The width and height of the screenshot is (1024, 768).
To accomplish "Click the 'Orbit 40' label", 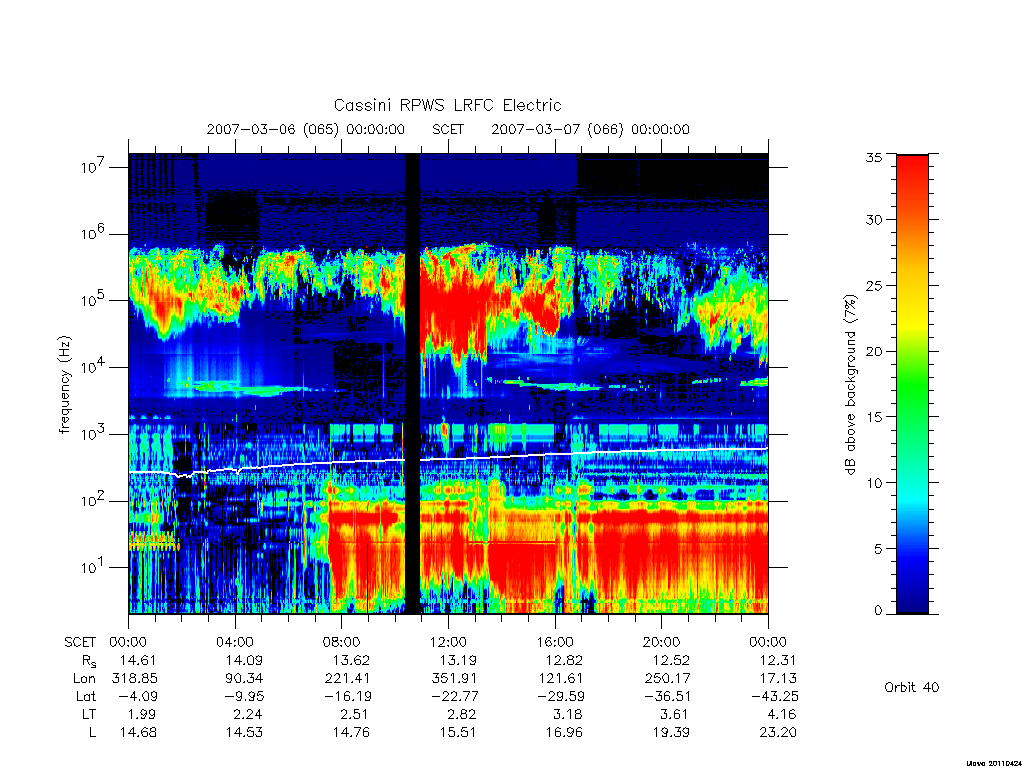I will 912,688.
